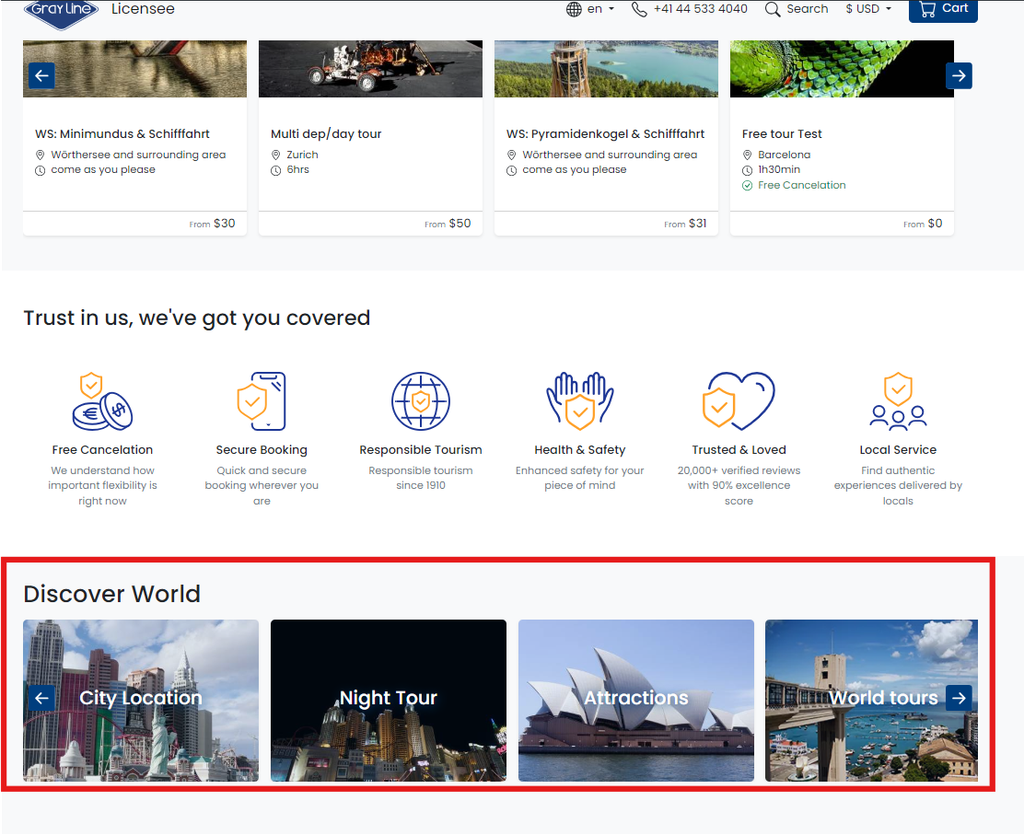Click the 'Responsible Tourism' feature heading
This screenshot has height=834, width=1024.
421,450
